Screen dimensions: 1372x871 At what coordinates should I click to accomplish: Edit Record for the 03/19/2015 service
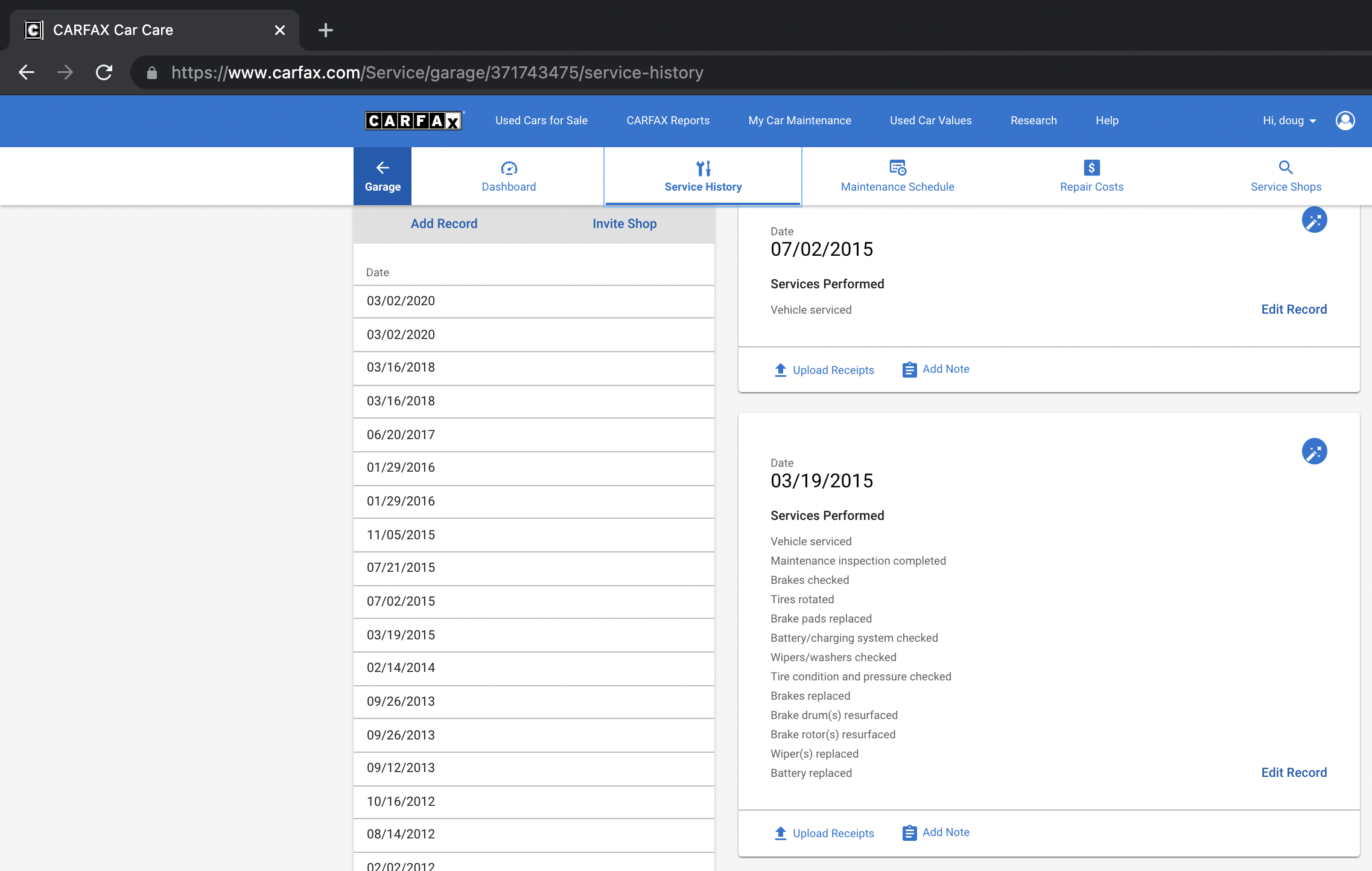[1294, 773]
